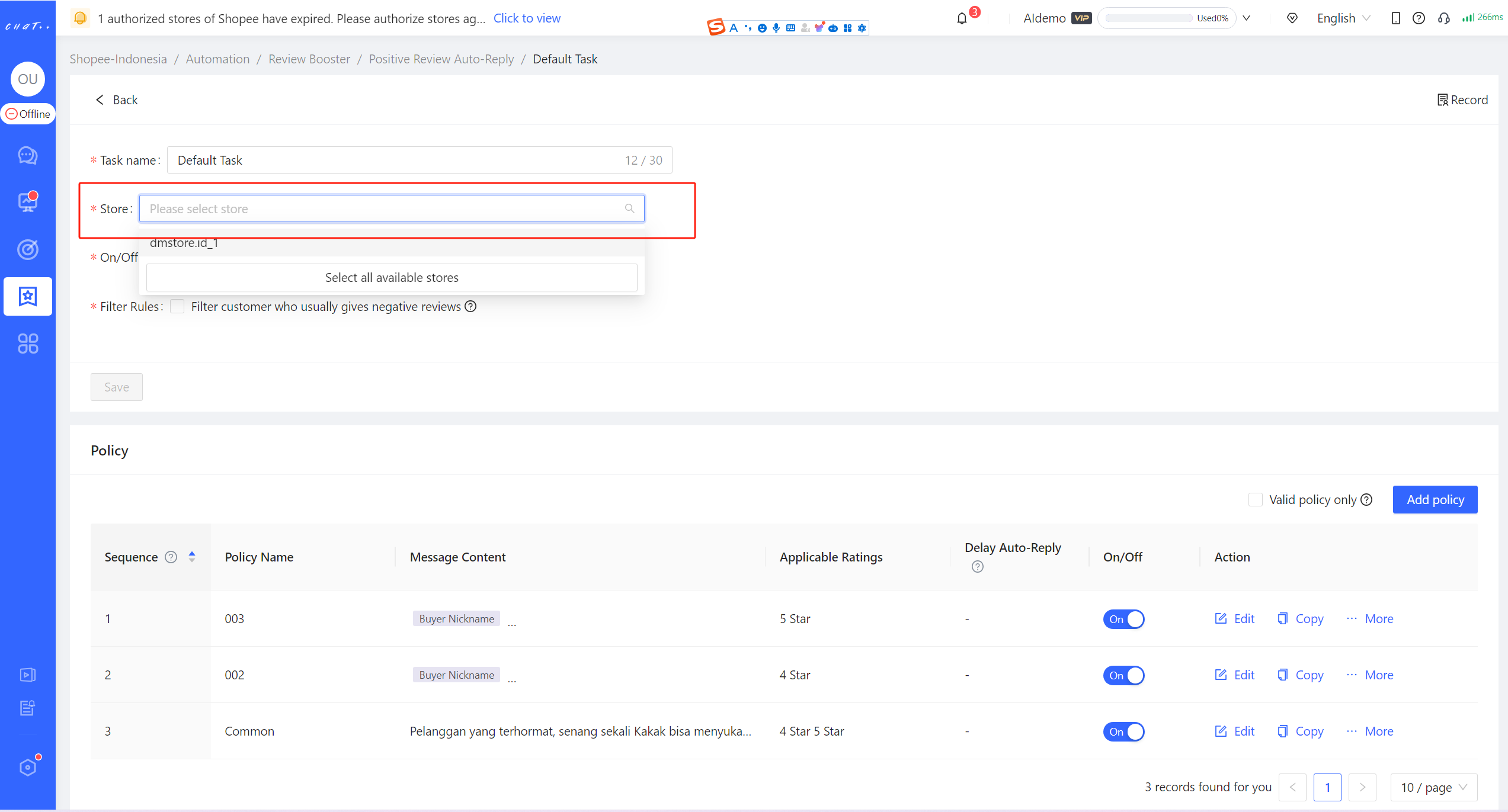1508x812 pixels.
Task: Go to Review Booster breadcrumb
Action: (x=309, y=59)
